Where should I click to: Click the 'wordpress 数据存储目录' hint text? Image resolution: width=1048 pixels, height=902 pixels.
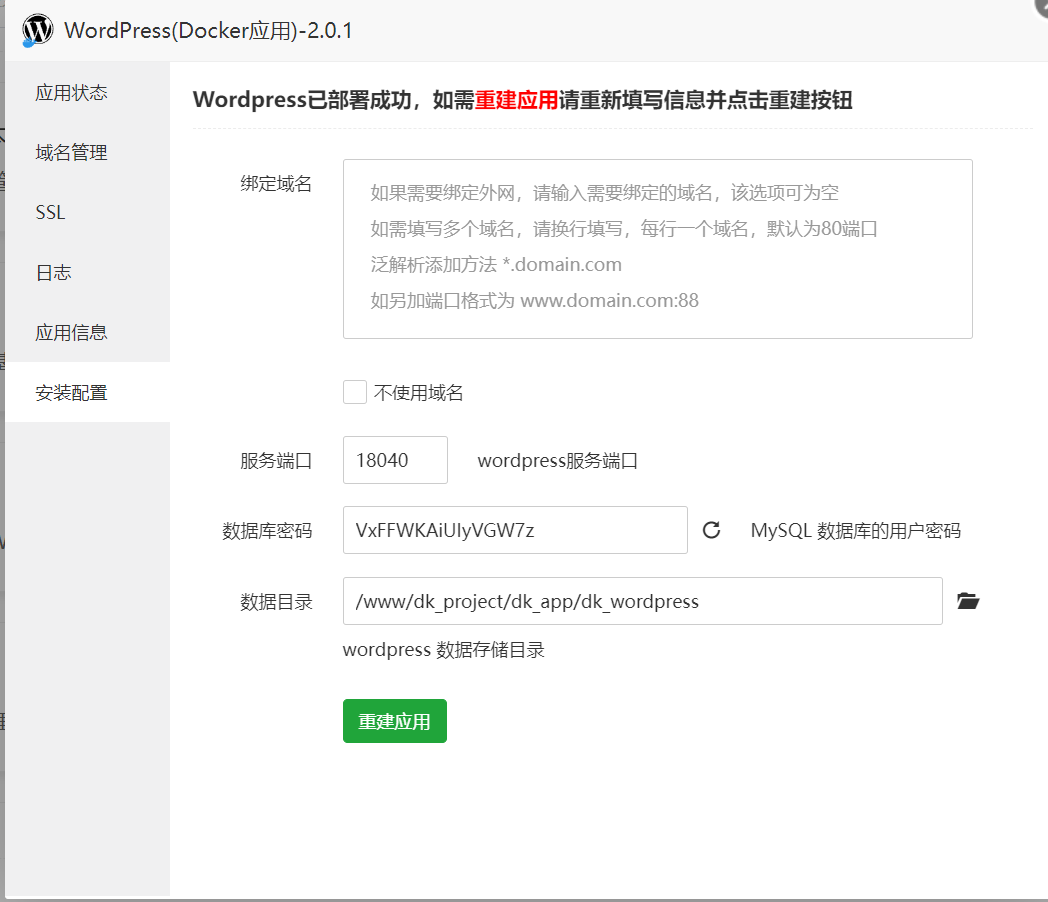click(444, 650)
